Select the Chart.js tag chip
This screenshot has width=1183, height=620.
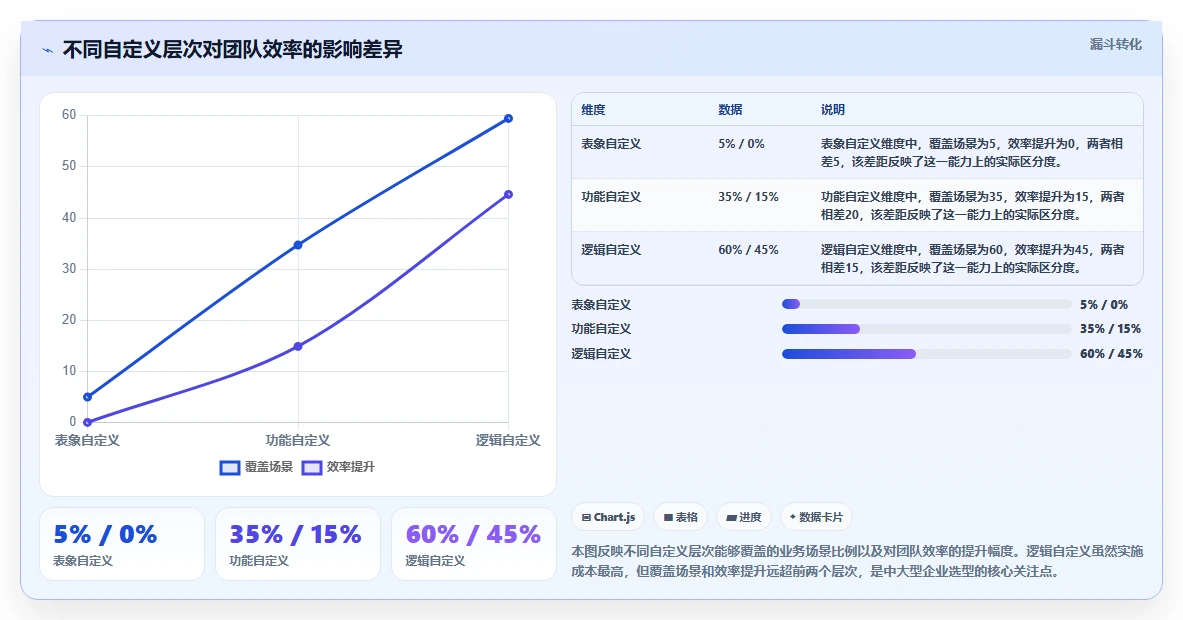click(608, 517)
